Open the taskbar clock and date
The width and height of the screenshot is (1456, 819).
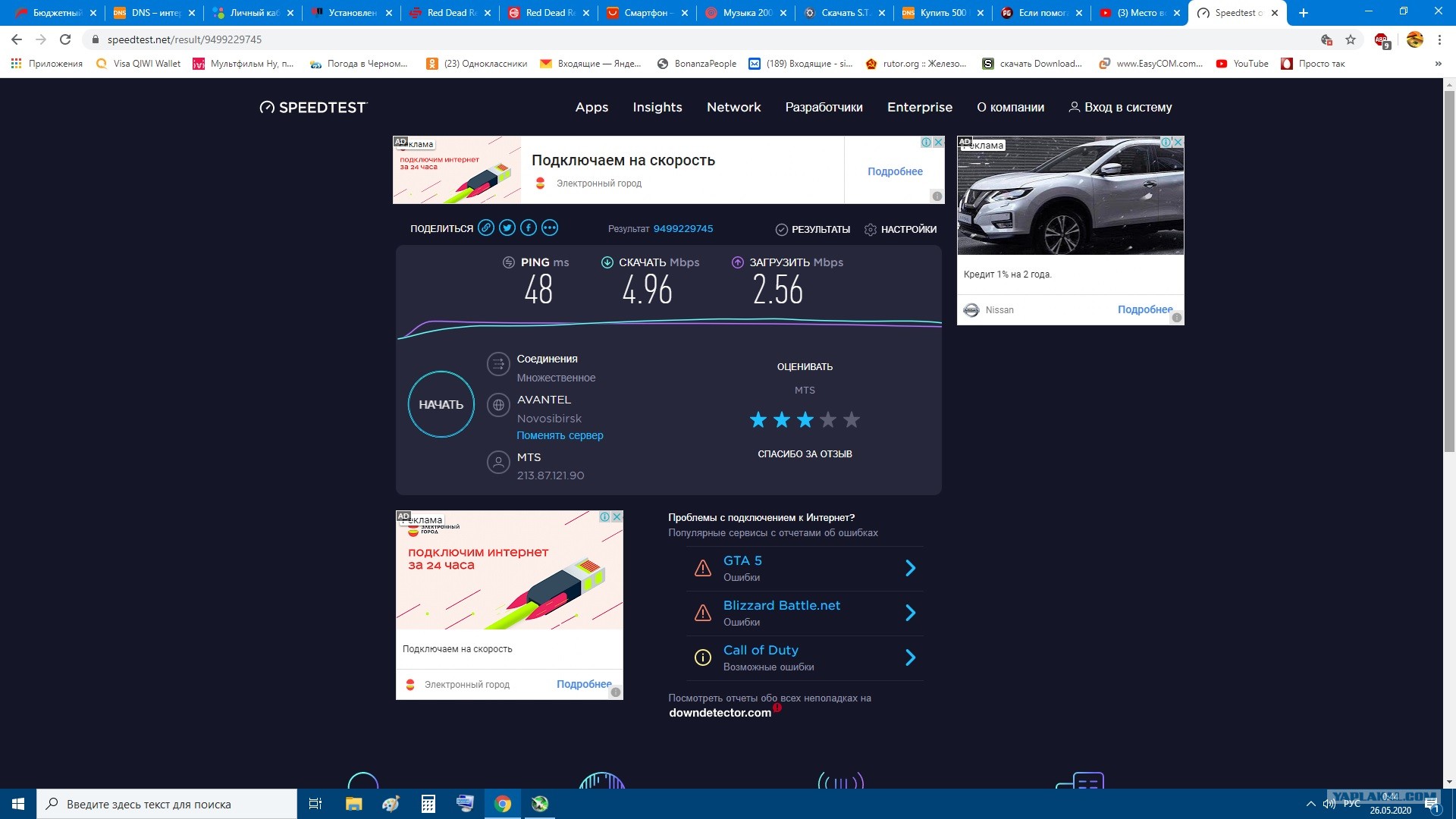1390,804
